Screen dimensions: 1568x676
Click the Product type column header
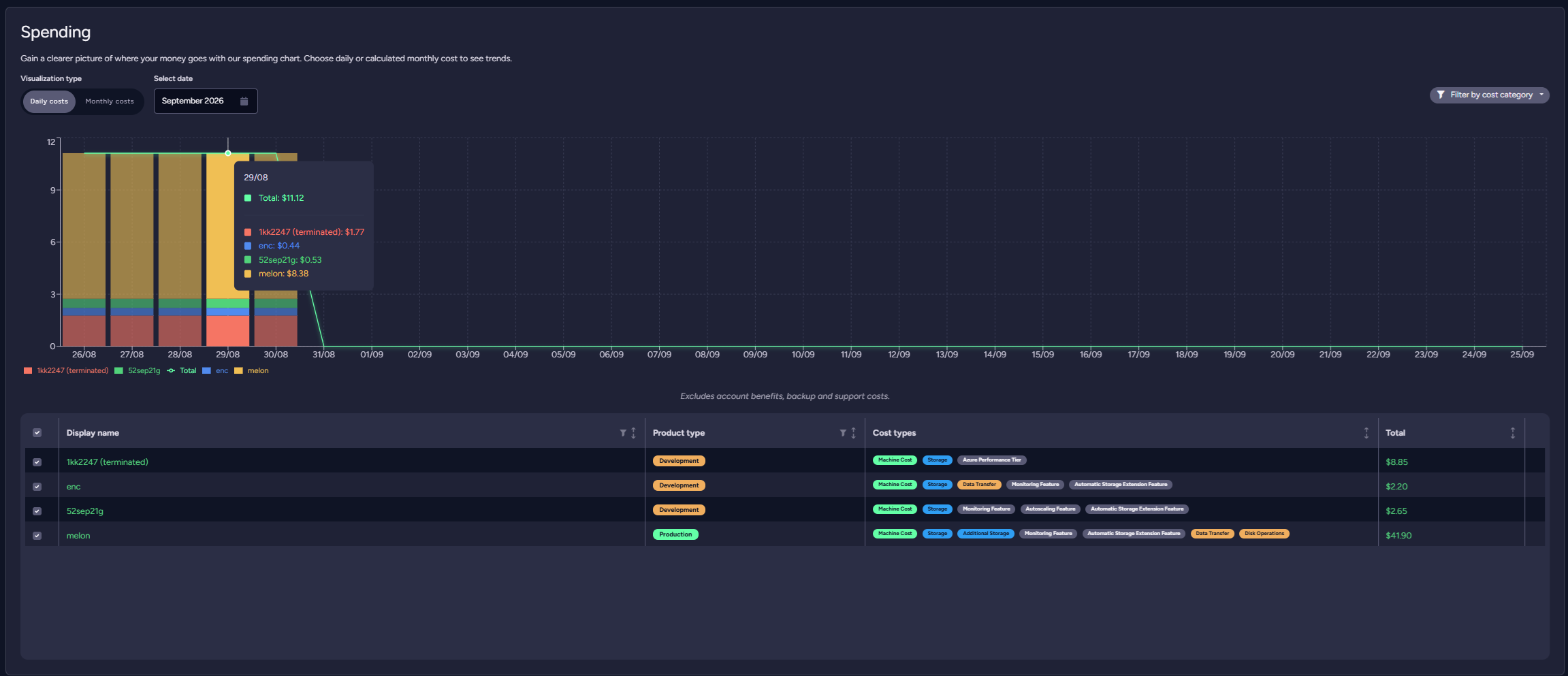coord(679,433)
